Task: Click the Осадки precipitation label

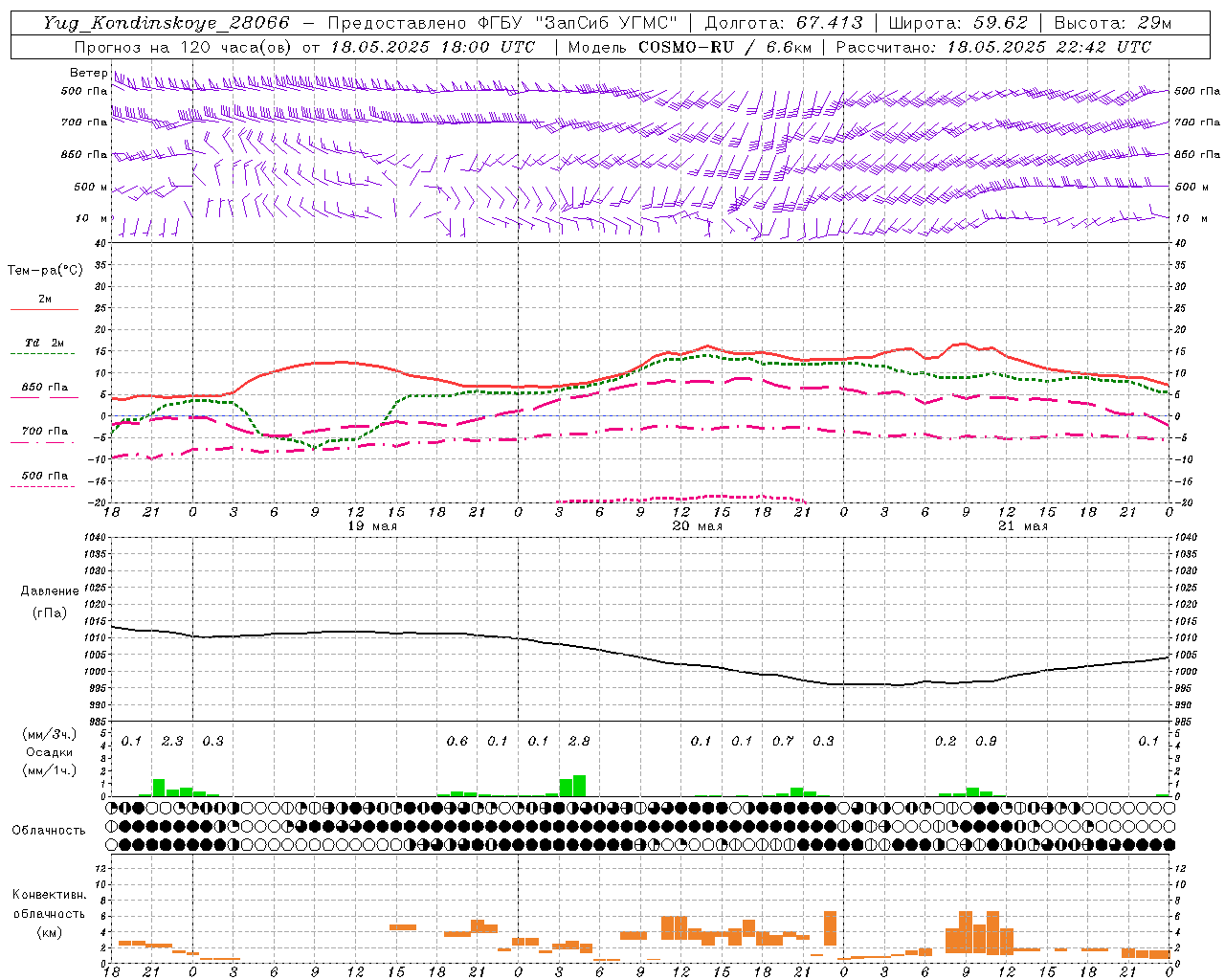Action: click(x=50, y=752)
